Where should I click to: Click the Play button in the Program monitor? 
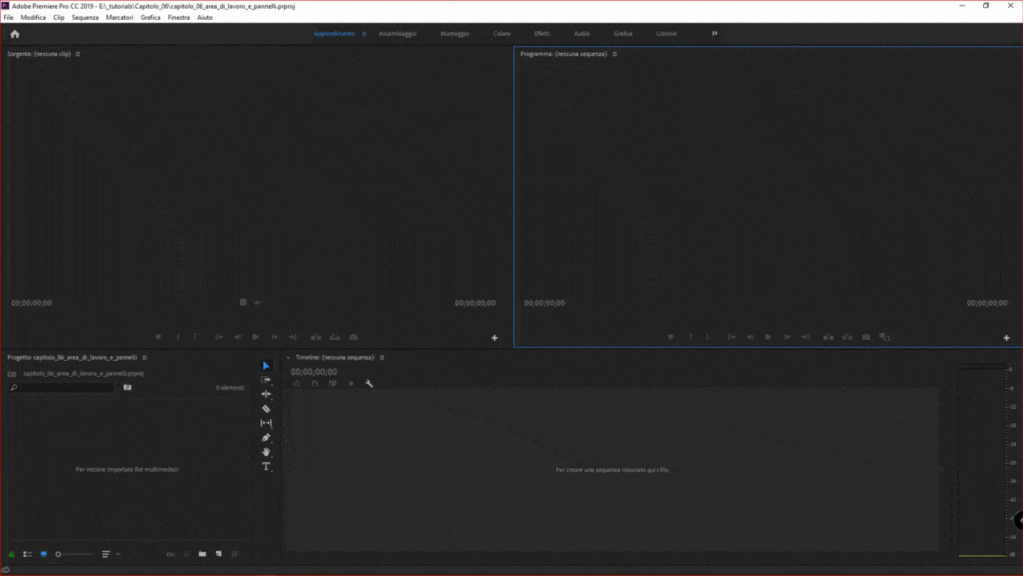[768, 337]
